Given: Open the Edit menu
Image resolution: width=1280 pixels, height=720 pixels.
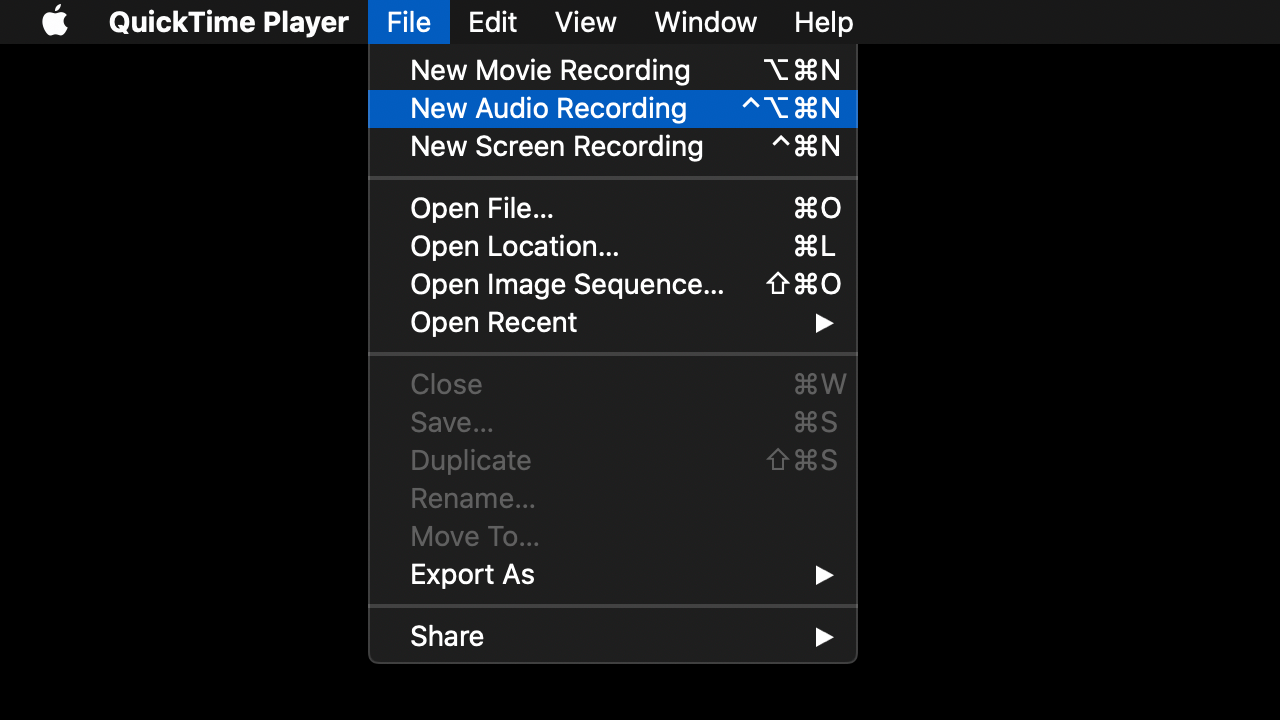Looking at the screenshot, I should pyautogui.click(x=493, y=22).
